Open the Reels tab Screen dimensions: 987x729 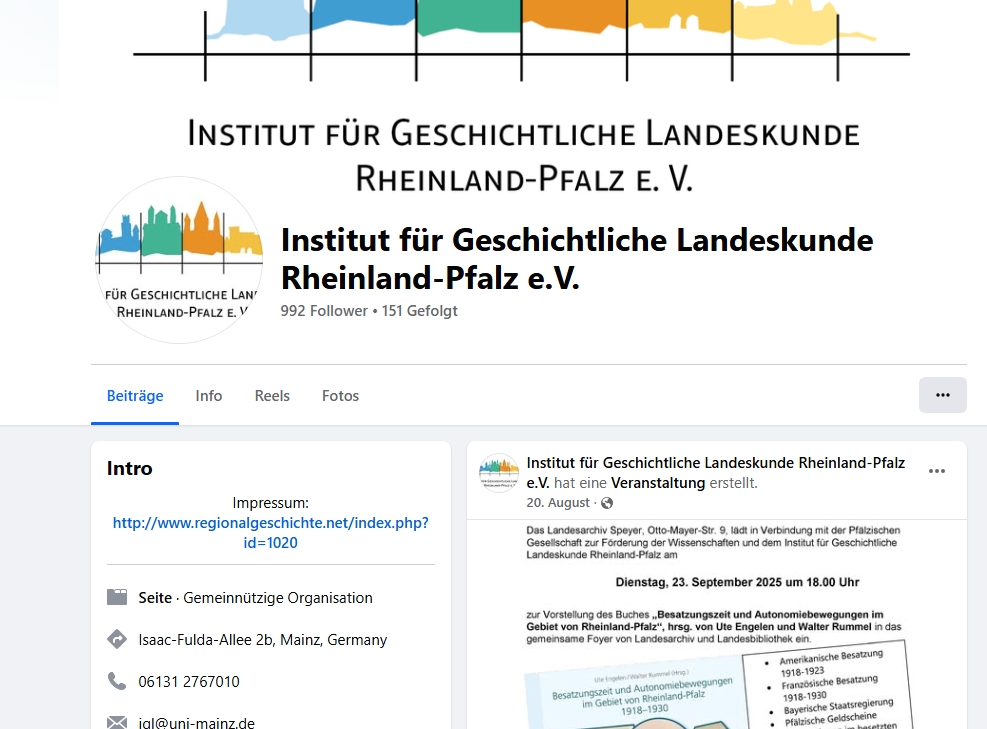click(x=272, y=395)
